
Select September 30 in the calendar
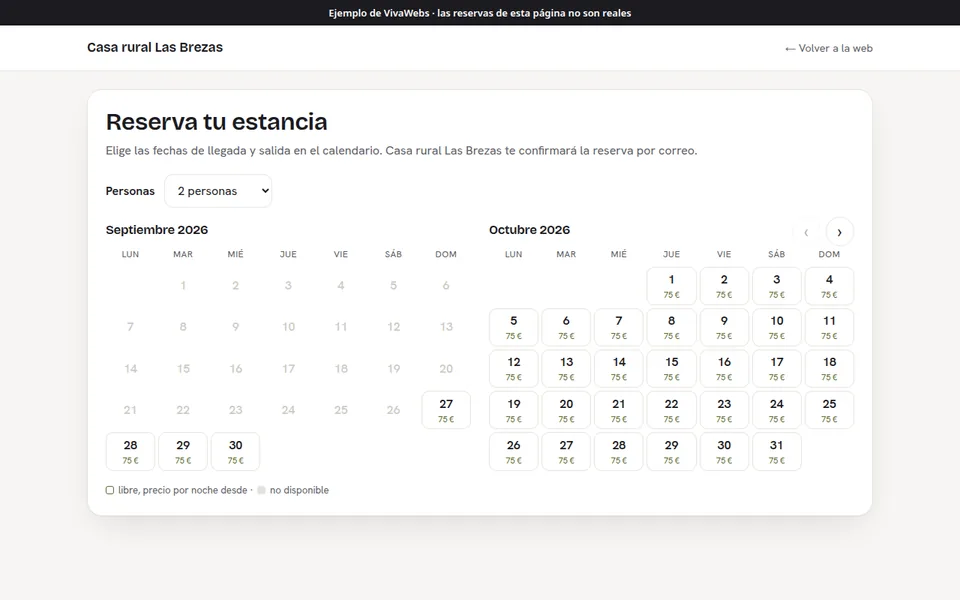(x=236, y=452)
